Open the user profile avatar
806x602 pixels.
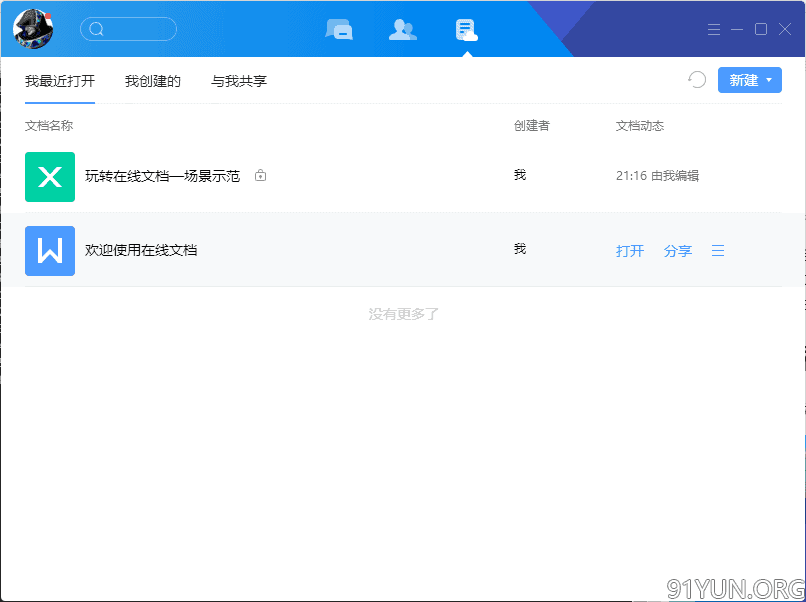click(x=33, y=29)
